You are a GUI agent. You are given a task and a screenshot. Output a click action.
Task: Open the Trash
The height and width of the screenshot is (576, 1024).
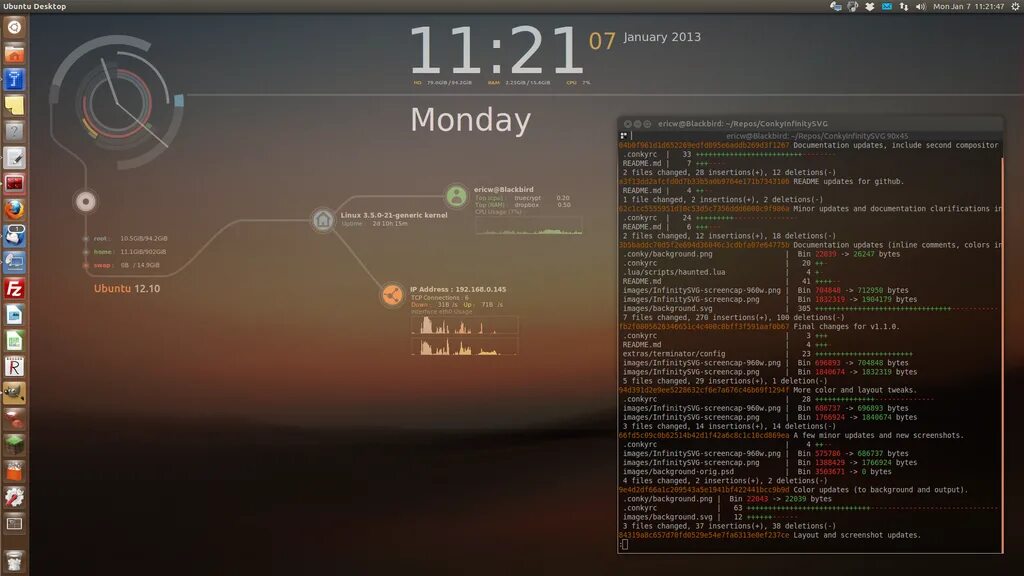14,560
